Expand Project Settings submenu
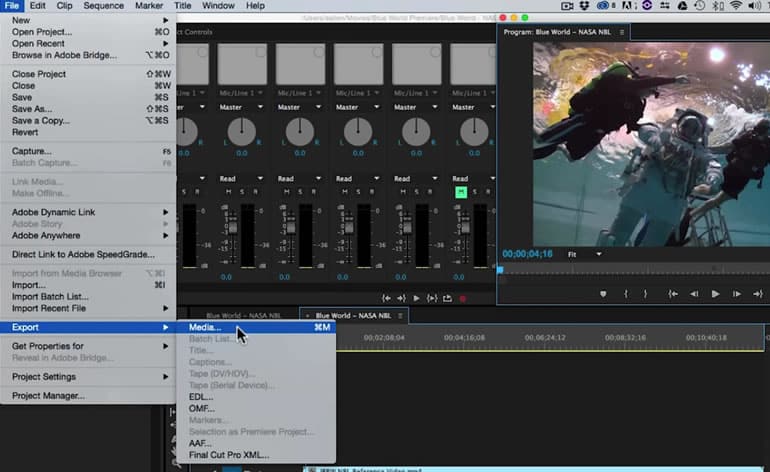The height and width of the screenshot is (472, 770). [88, 377]
